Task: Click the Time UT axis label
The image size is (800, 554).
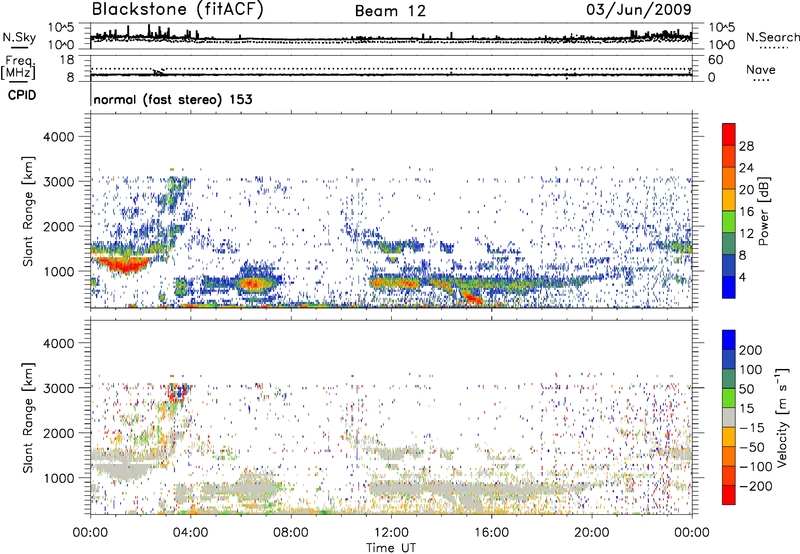Action: pos(391,548)
